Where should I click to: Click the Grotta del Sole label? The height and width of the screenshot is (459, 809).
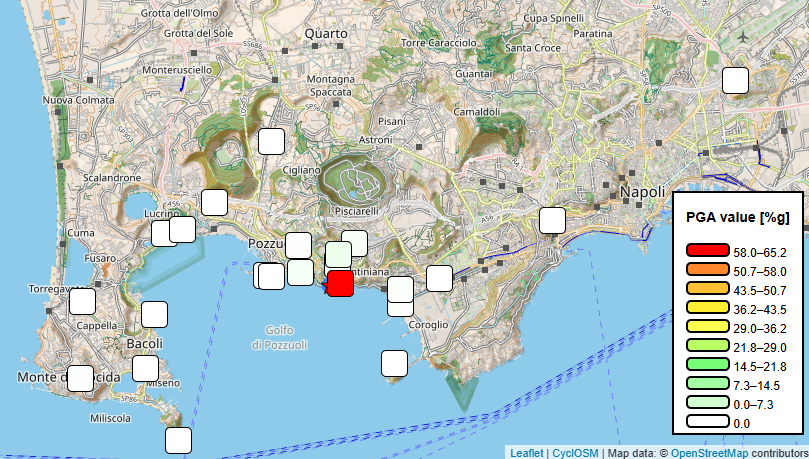coord(199,33)
